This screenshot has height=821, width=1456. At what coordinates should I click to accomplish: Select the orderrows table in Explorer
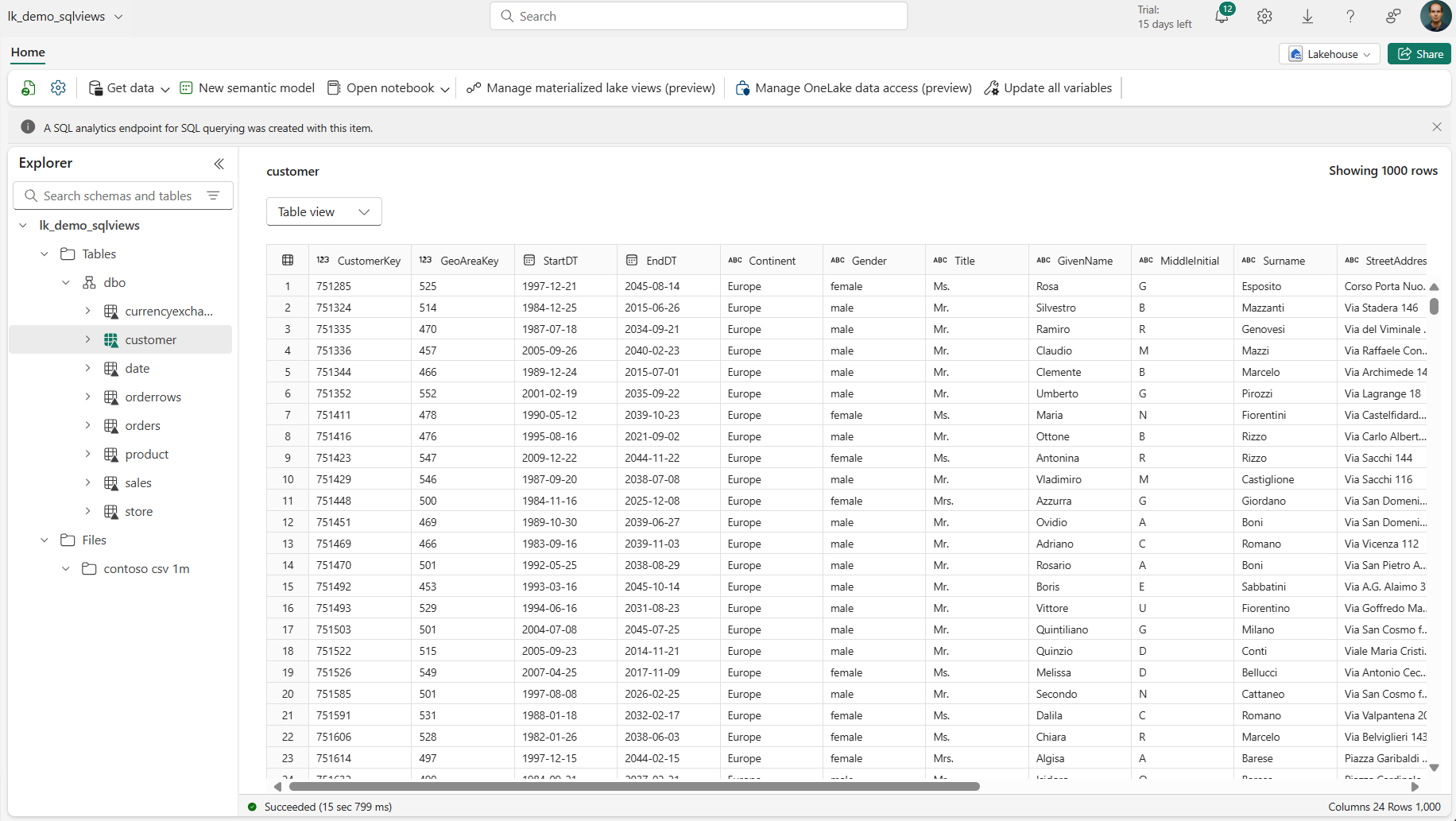[153, 397]
